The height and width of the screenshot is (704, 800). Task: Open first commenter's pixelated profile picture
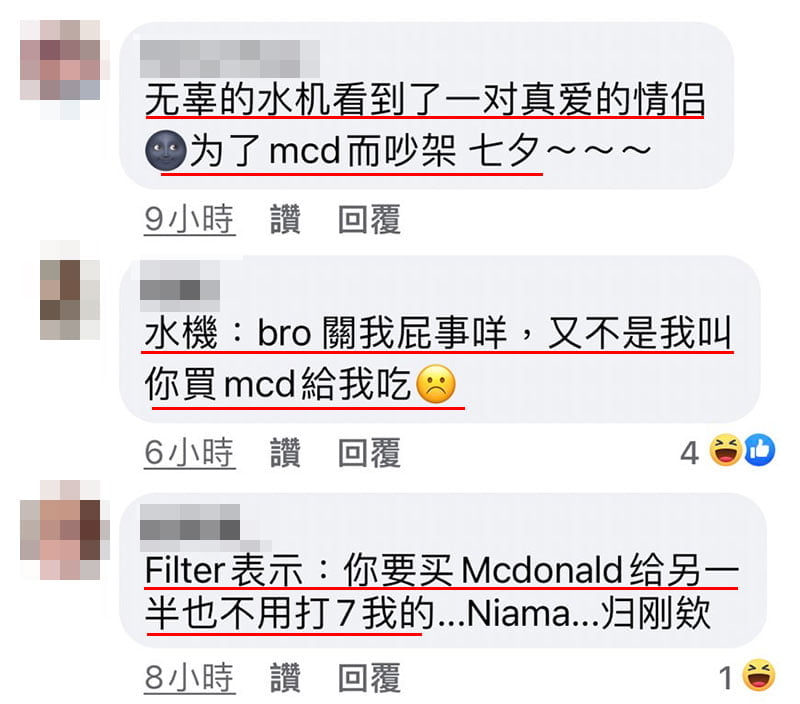(x=65, y=69)
